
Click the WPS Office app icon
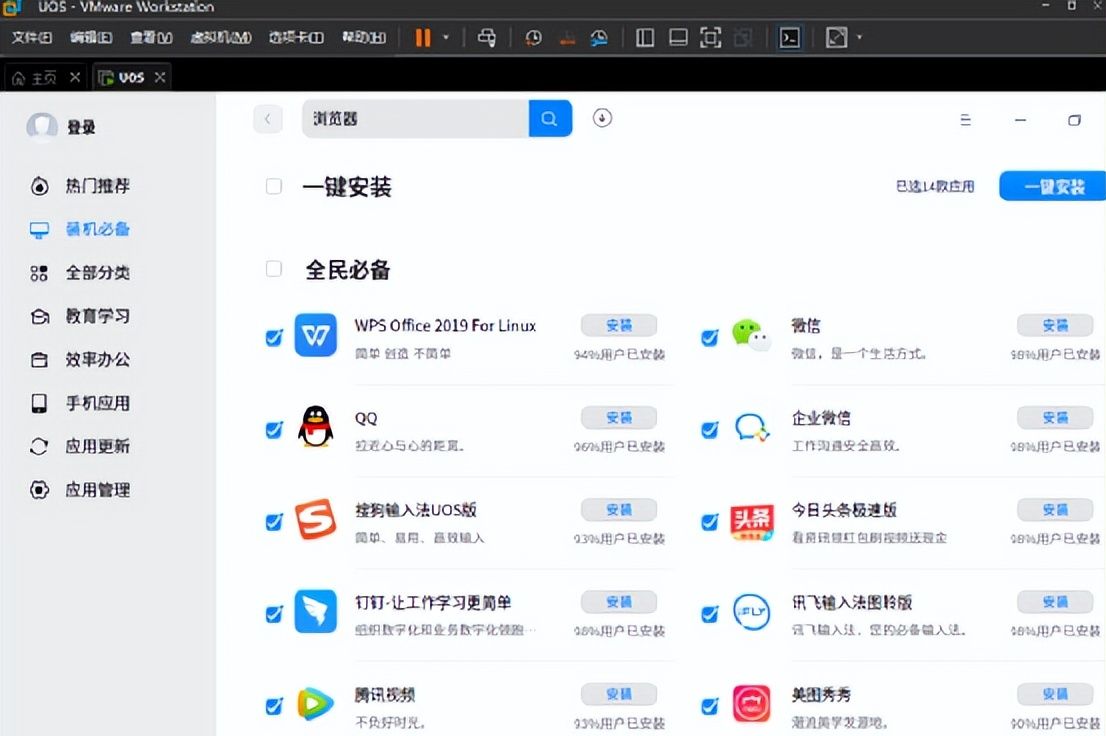pyautogui.click(x=315, y=335)
